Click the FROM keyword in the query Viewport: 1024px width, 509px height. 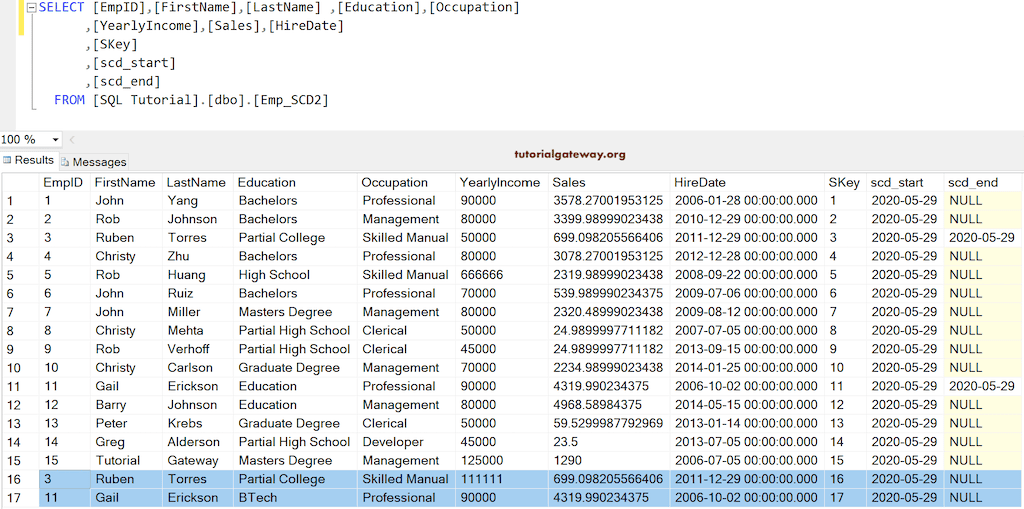point(69,100)
